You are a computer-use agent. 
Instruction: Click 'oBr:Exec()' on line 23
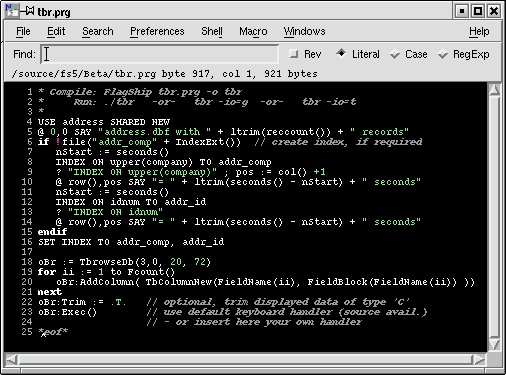tap(67, 312)
